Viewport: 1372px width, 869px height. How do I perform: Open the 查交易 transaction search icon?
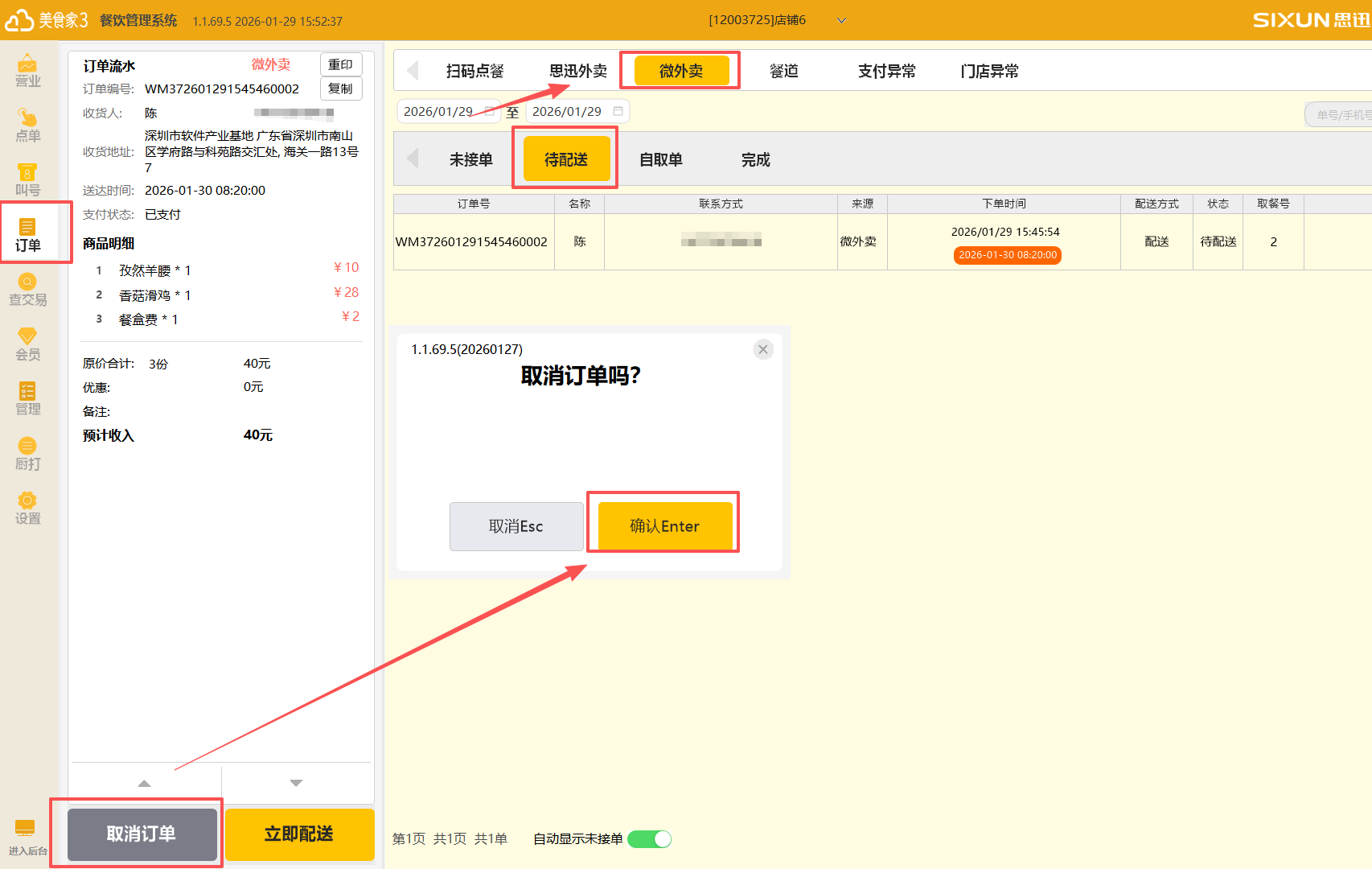pyautogui.click(x=27, y=290)
